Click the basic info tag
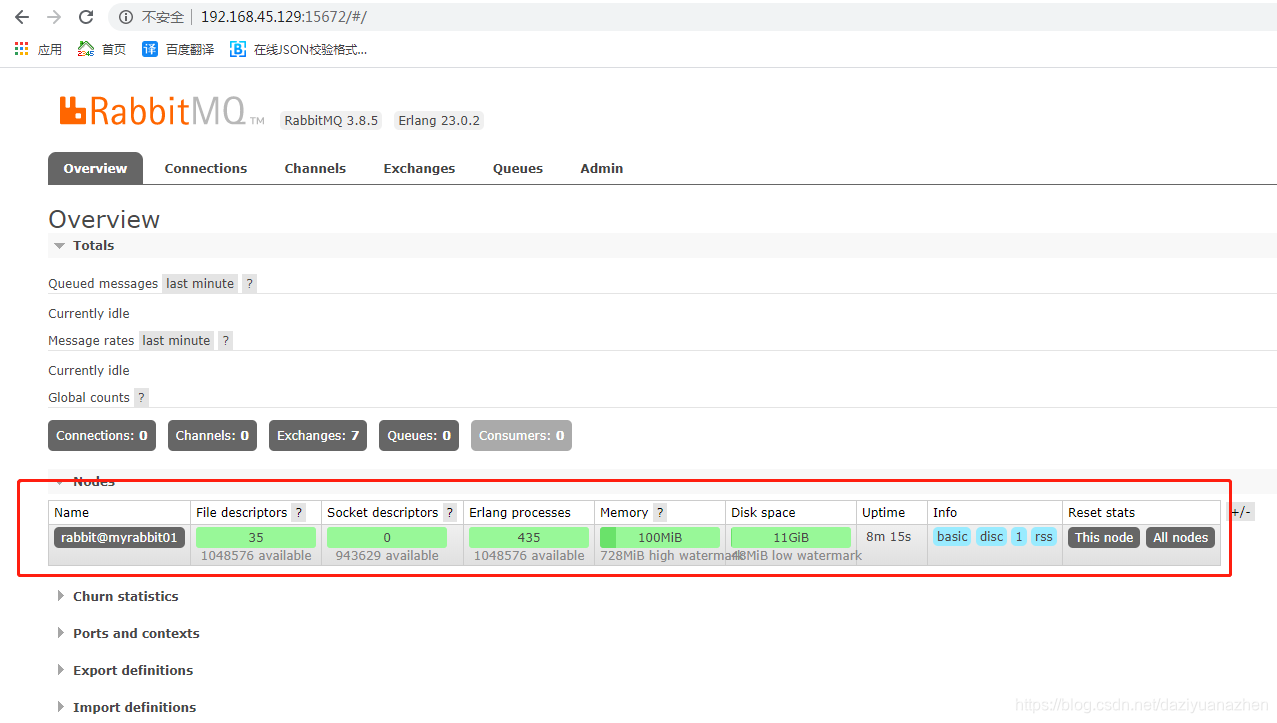The height and width of the screenshot is (723, 1277). [x=952, y=537]
